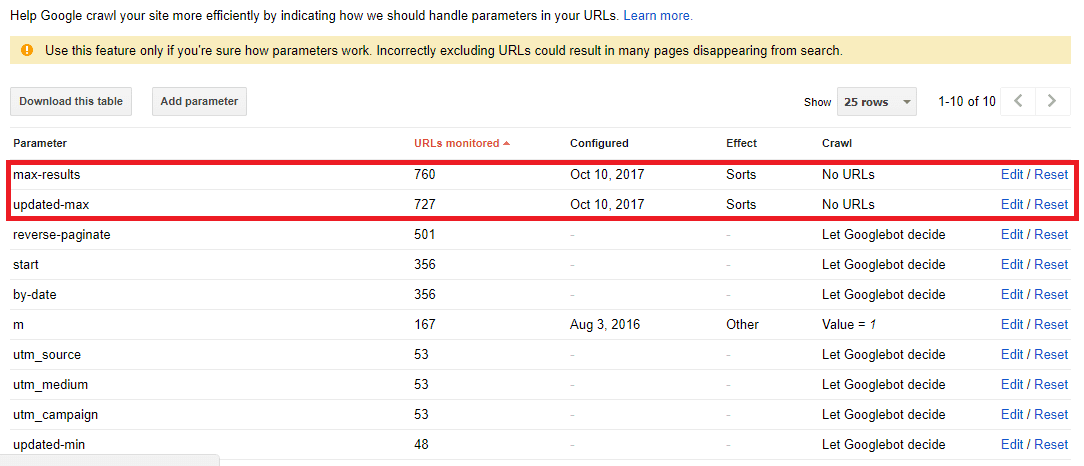Screen dimensions: 1084x466
Task: Reset the max-results parameter
Action: point(1051,174)
